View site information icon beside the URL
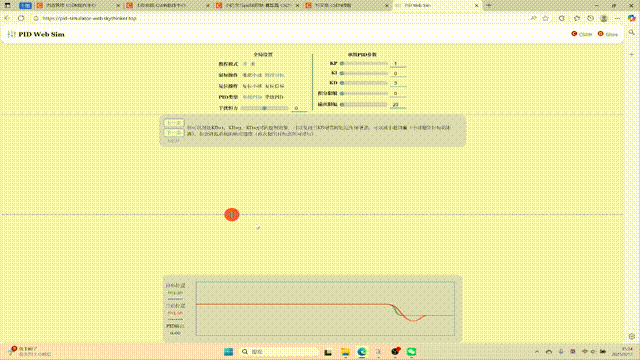 (36, 18)
